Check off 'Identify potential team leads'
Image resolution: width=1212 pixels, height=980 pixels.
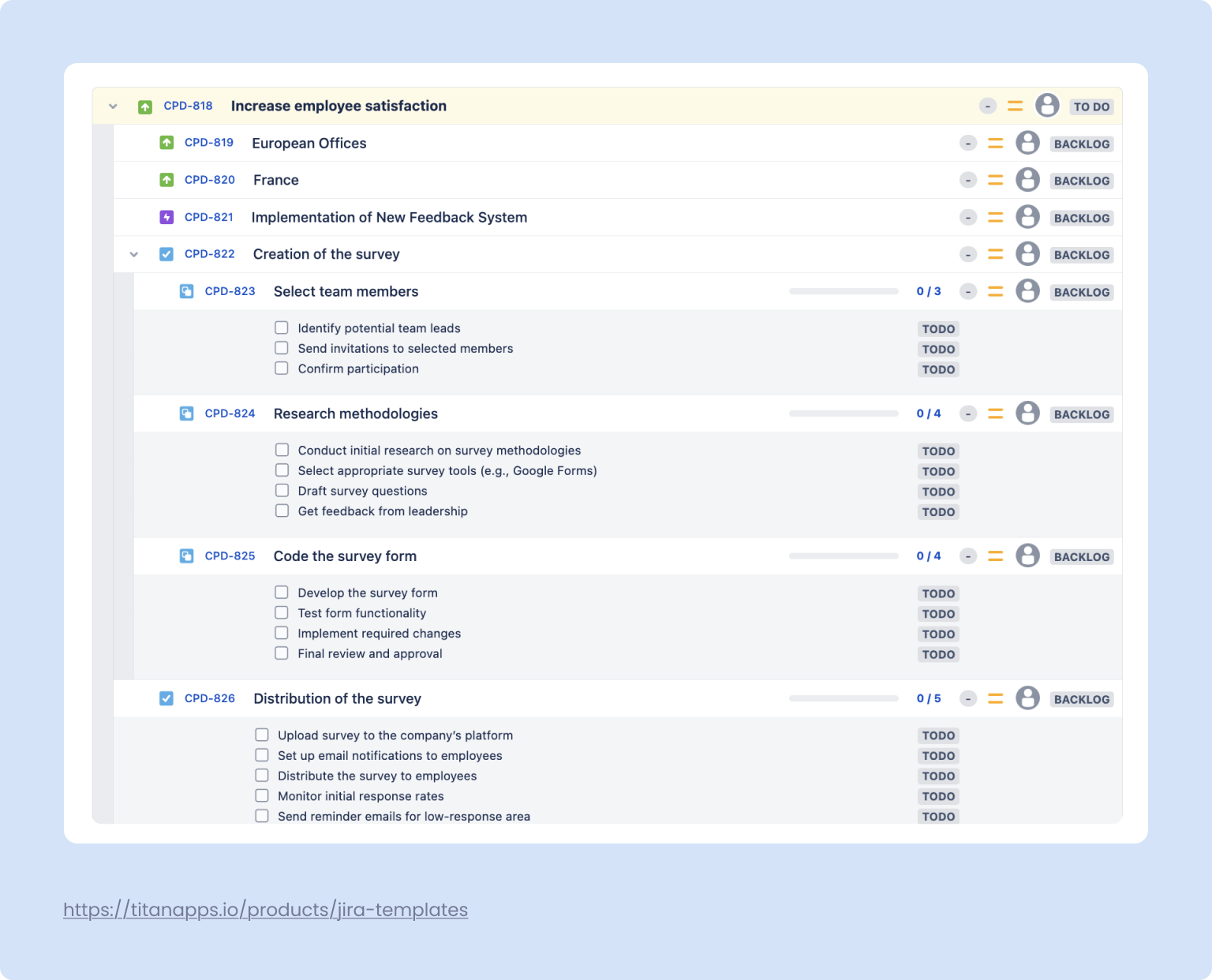282,327
